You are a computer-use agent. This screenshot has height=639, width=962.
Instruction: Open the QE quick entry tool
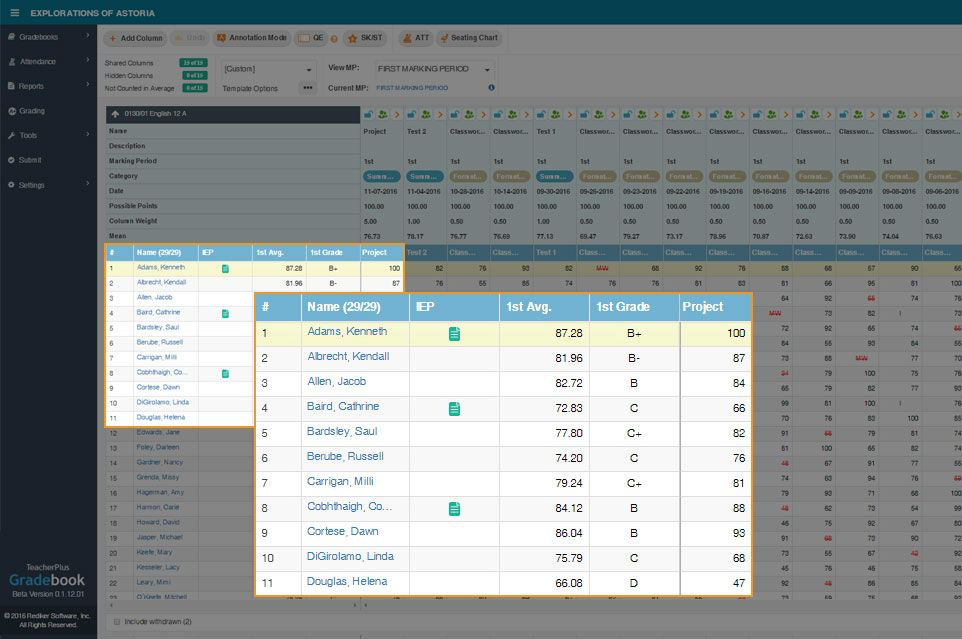(x=311, y=38)
